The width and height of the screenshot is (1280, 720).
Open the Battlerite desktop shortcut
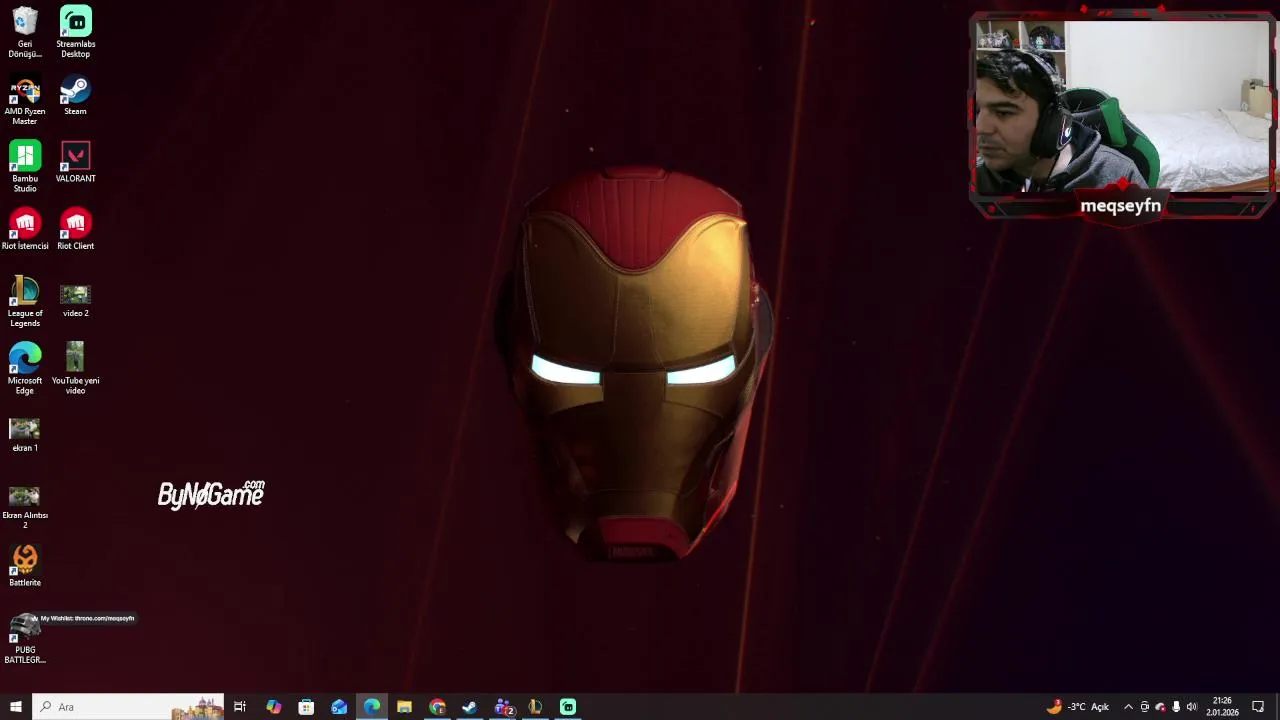(25, 566)
